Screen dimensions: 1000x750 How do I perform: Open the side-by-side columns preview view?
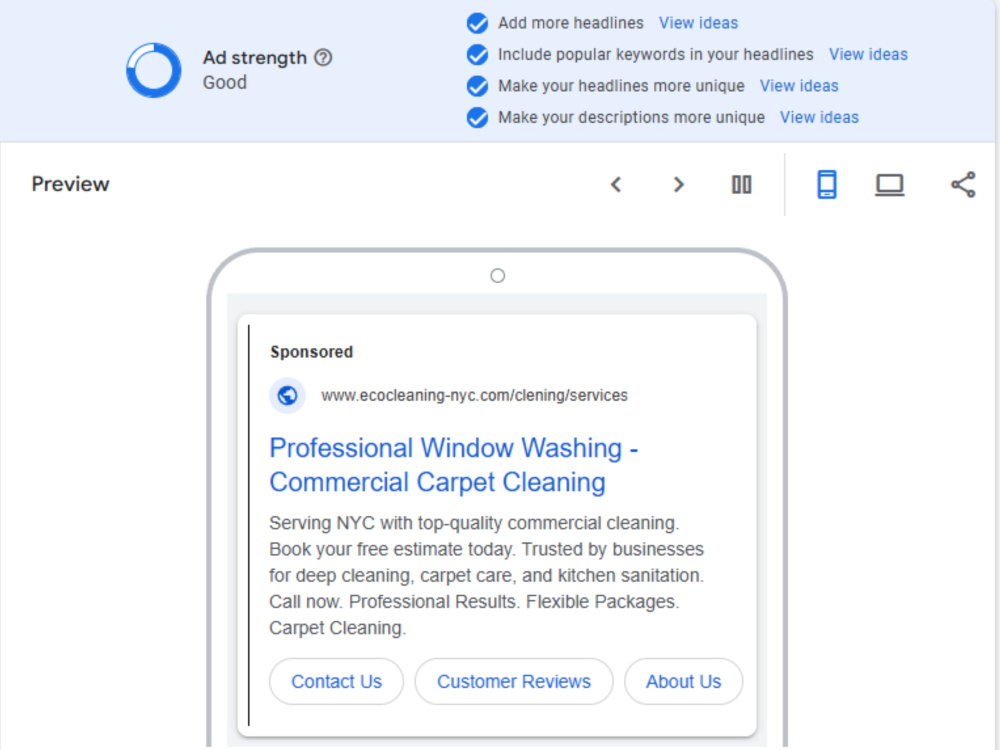[741, 184]
